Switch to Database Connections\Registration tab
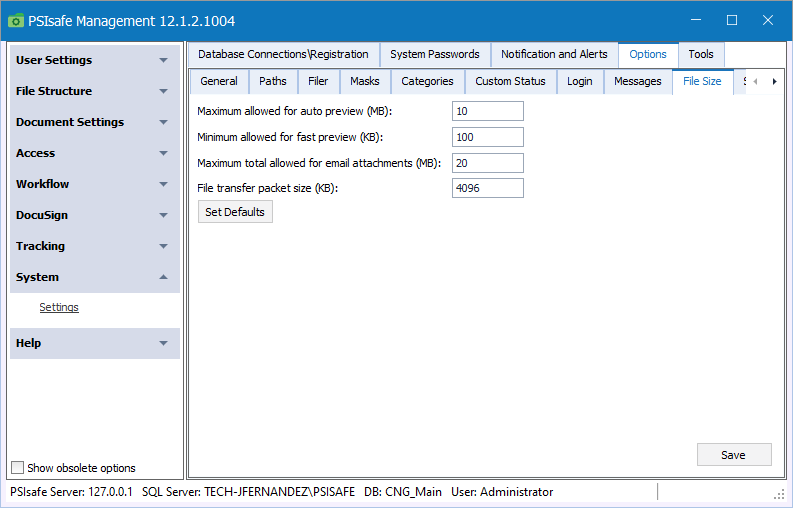The height and width of the screenshot is (508, 793). click(283, 54)
